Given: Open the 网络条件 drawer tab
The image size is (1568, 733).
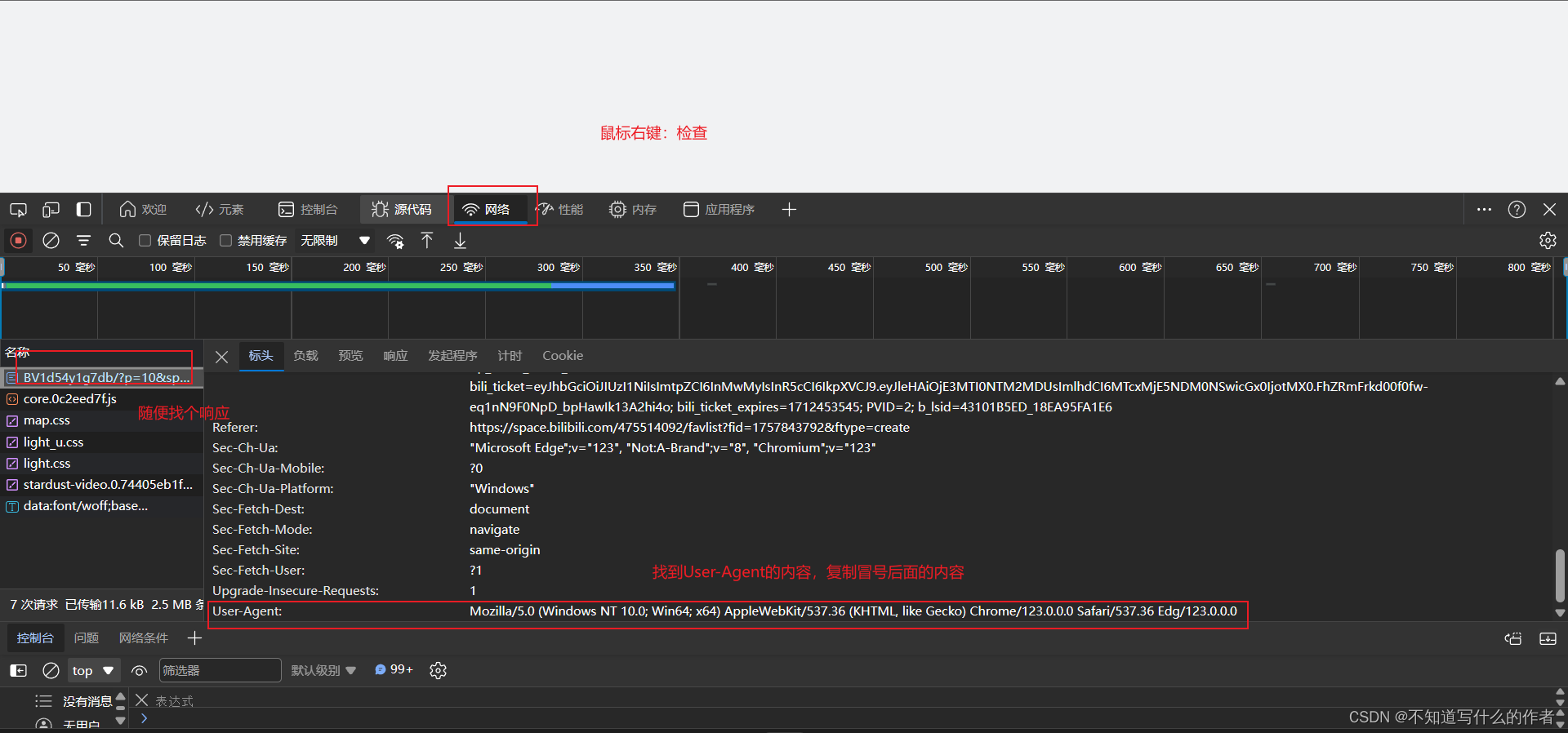Looking at the screenshot, I should (x=144, y=638).
